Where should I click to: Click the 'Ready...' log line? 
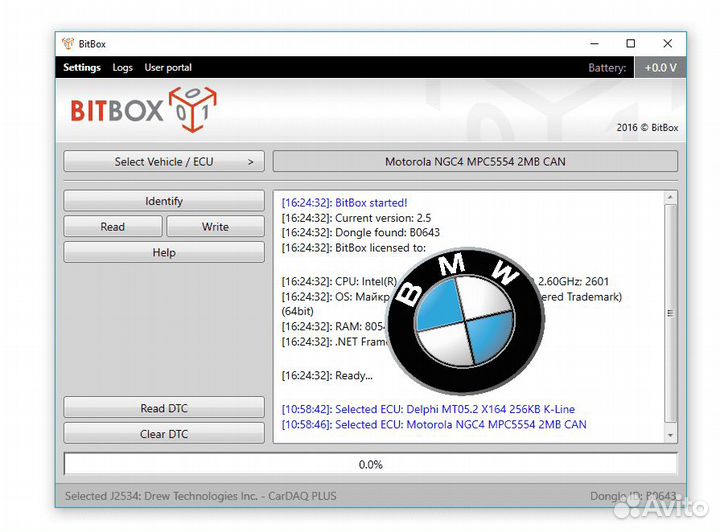327,375
